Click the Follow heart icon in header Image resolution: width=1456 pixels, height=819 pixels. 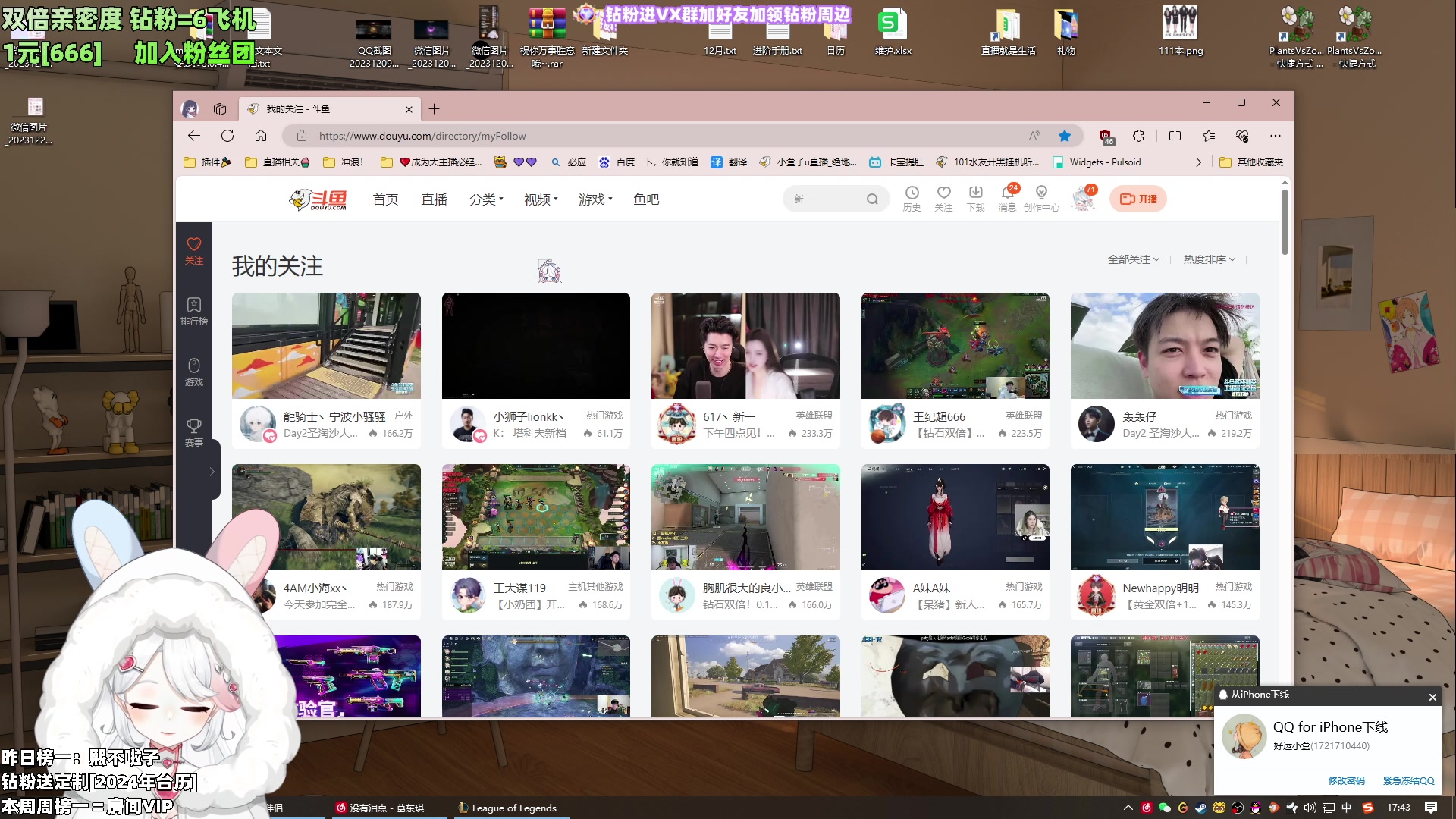pos(943,193)
